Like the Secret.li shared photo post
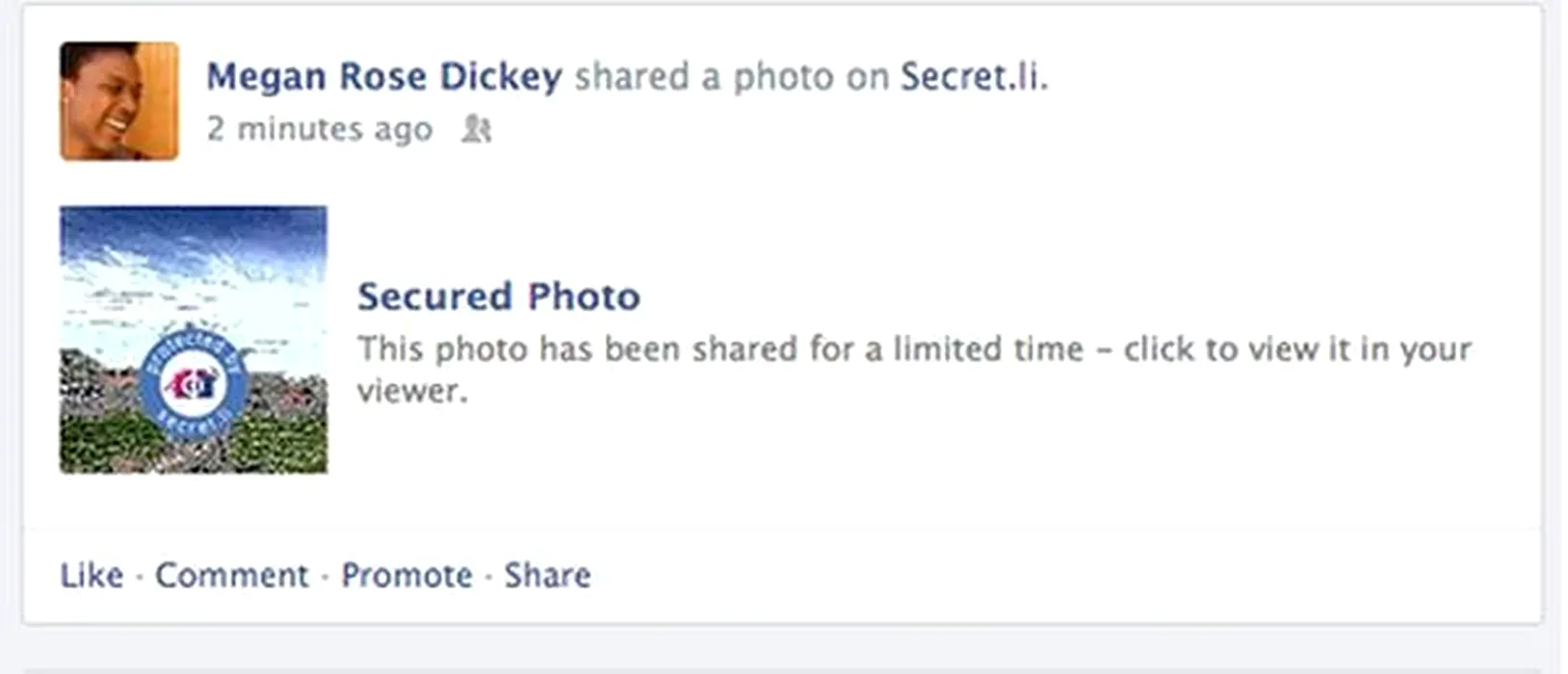 (91, 575)
